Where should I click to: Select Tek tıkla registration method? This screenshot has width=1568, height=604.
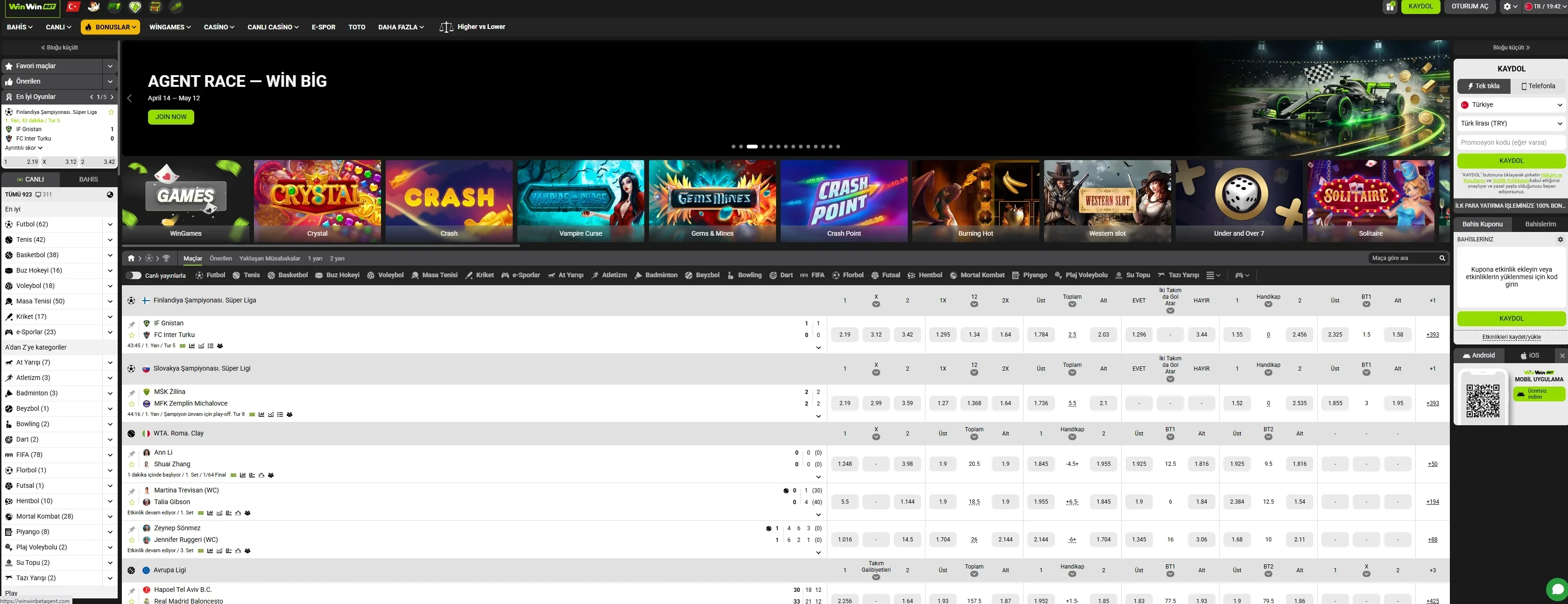[1483, 86]
